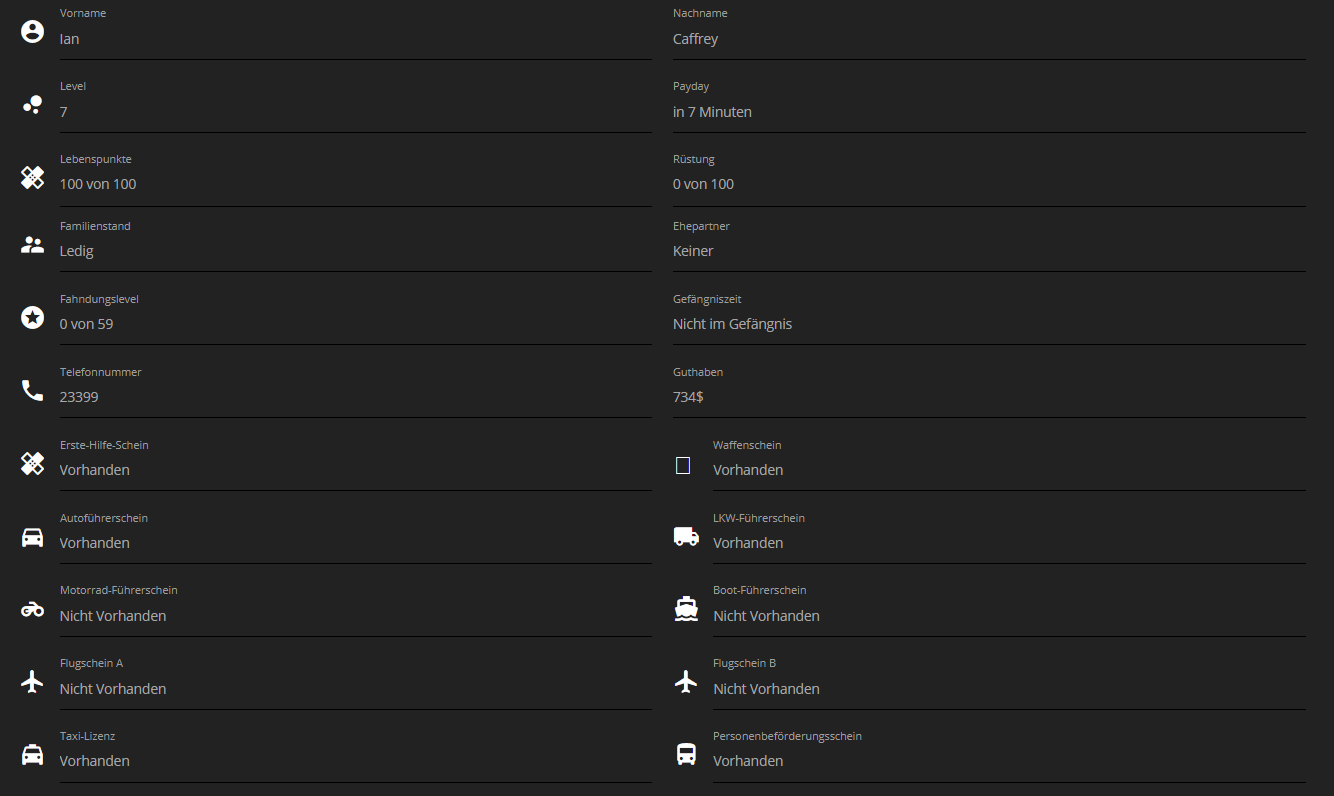
Task: Click the empty square icon beside Waffenschein
Action: [683, 465]
